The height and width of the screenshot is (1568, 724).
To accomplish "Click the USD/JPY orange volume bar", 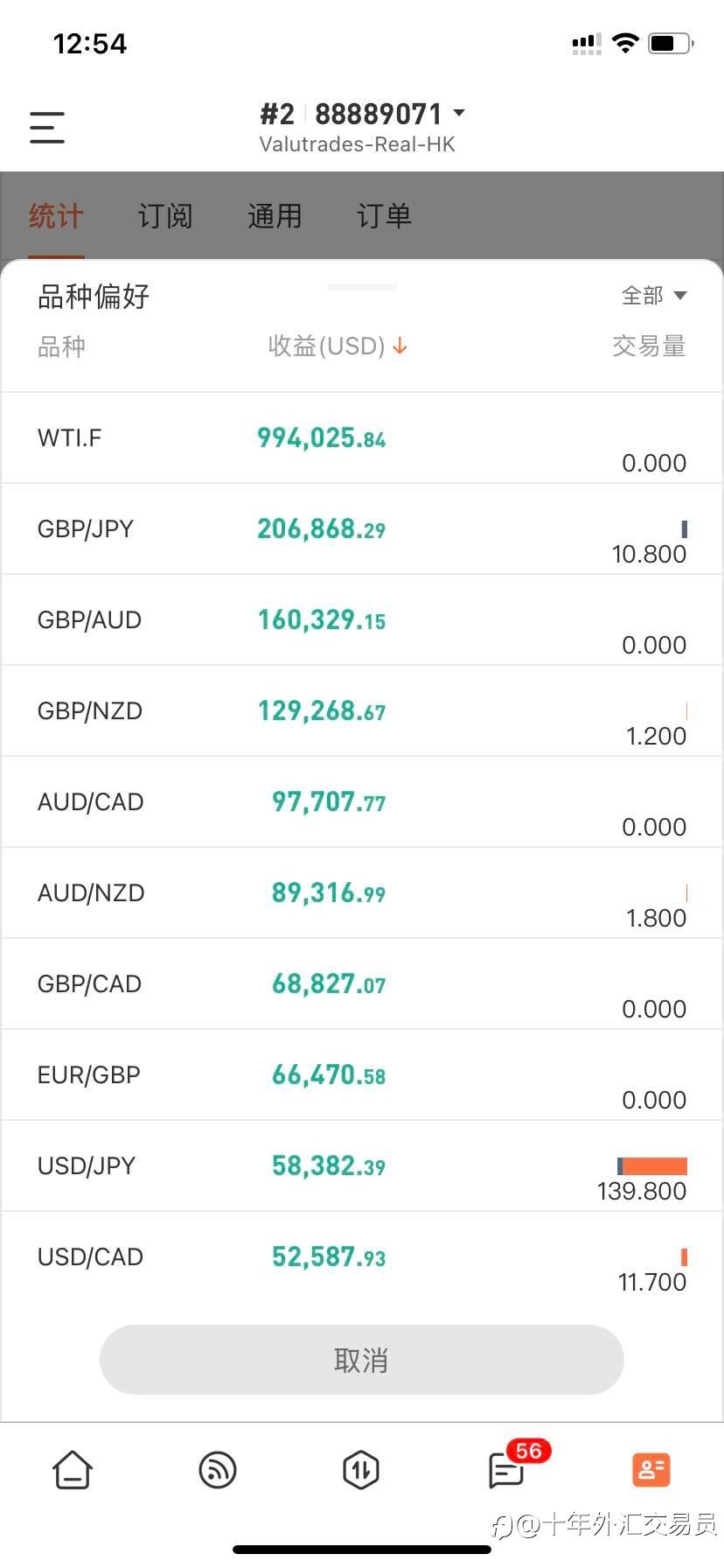I will [654, 1165].
